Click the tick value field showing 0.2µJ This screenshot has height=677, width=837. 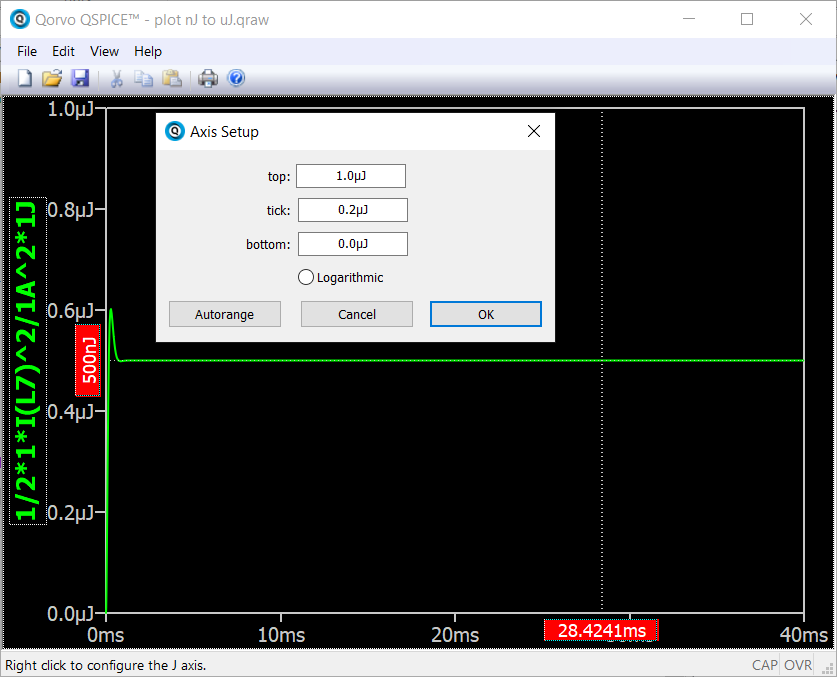click(x=353, y=210)
